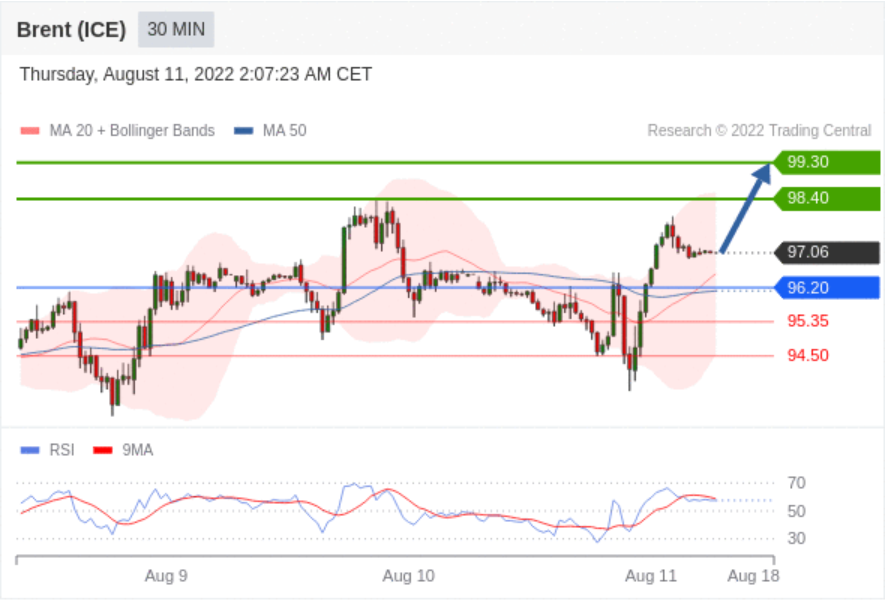Click the Aug 11 date axis label

(651, 576)
